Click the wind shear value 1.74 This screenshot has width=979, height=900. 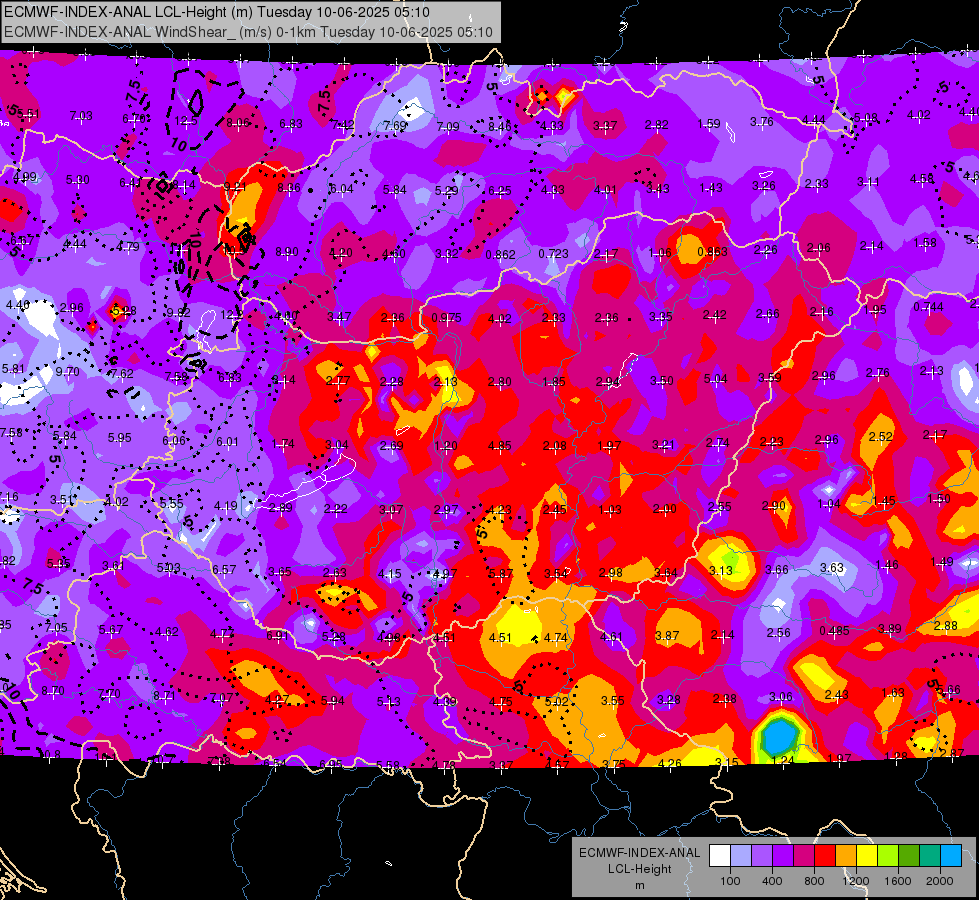[x=283, y=443]
